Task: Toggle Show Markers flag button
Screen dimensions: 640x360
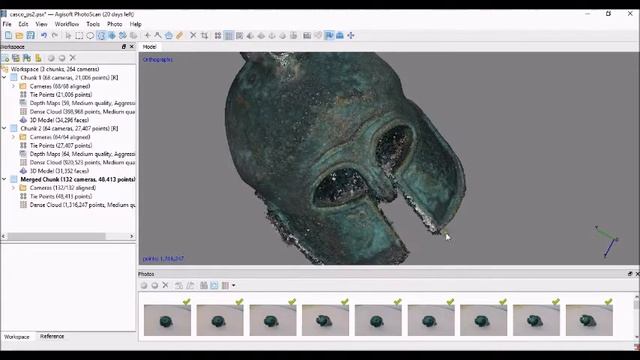Action: tap(329, 36)
